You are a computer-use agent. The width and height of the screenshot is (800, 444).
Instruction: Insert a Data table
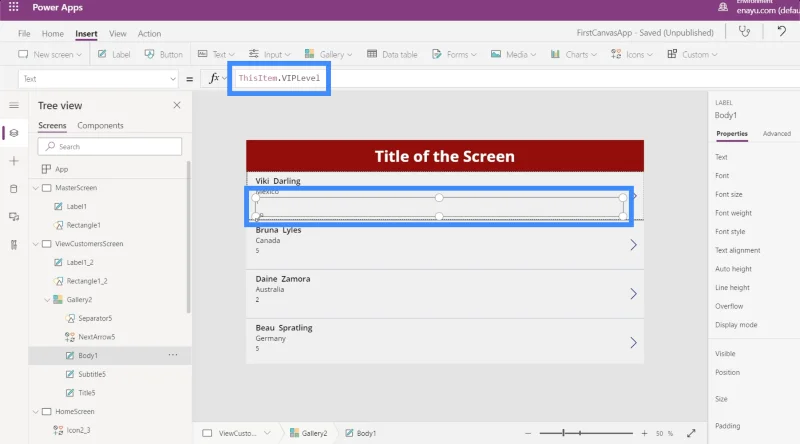[x=392, y=54]
